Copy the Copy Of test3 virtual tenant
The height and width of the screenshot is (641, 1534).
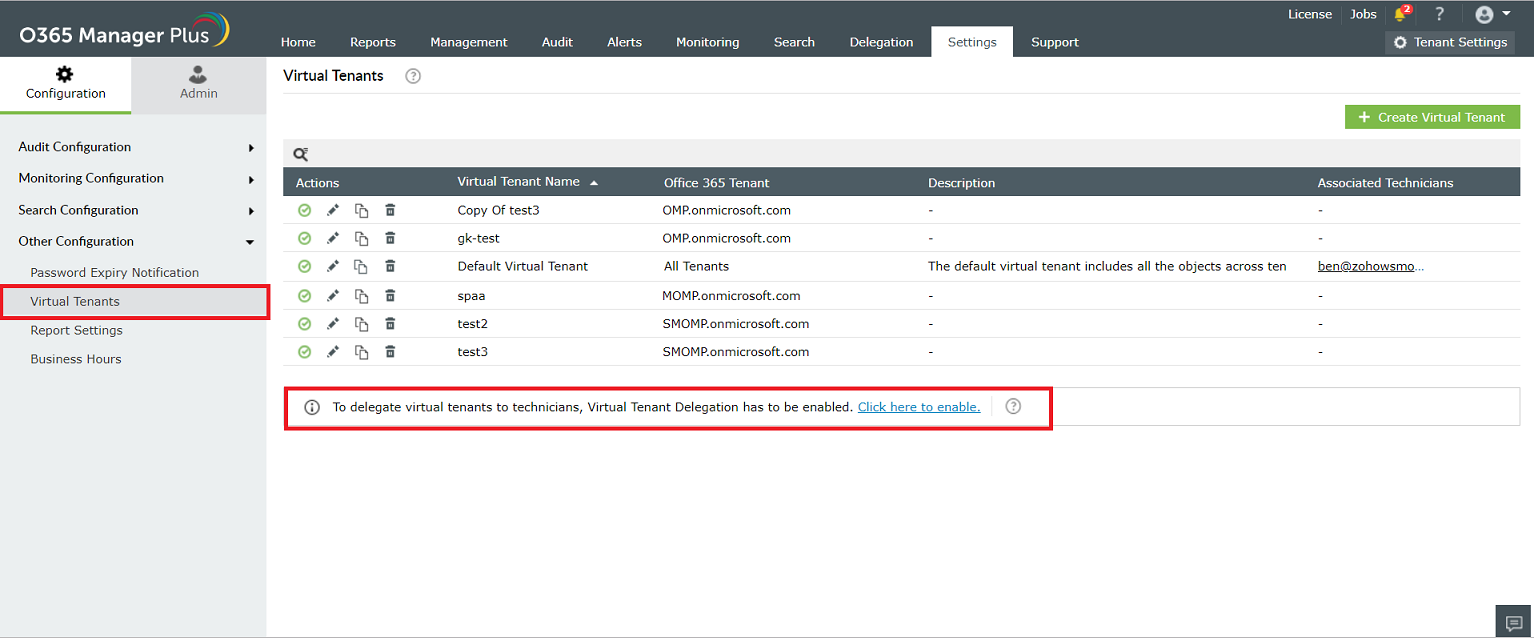coord(362,210)
